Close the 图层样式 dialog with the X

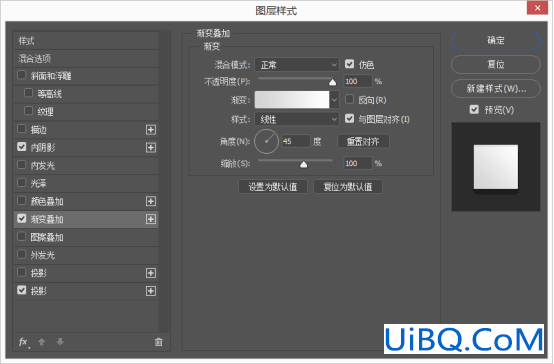point(537,8)
